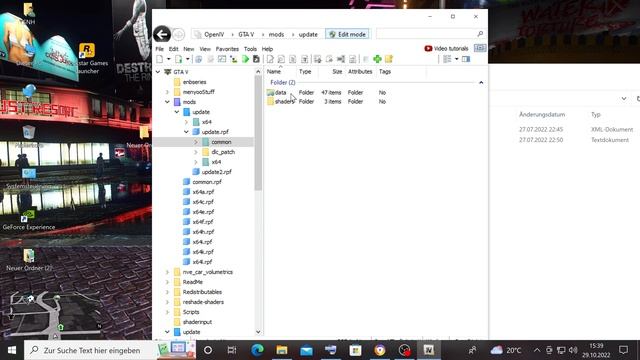Open the view mode dropdown arrow
640x360 pixels.
tap(456, 59)
